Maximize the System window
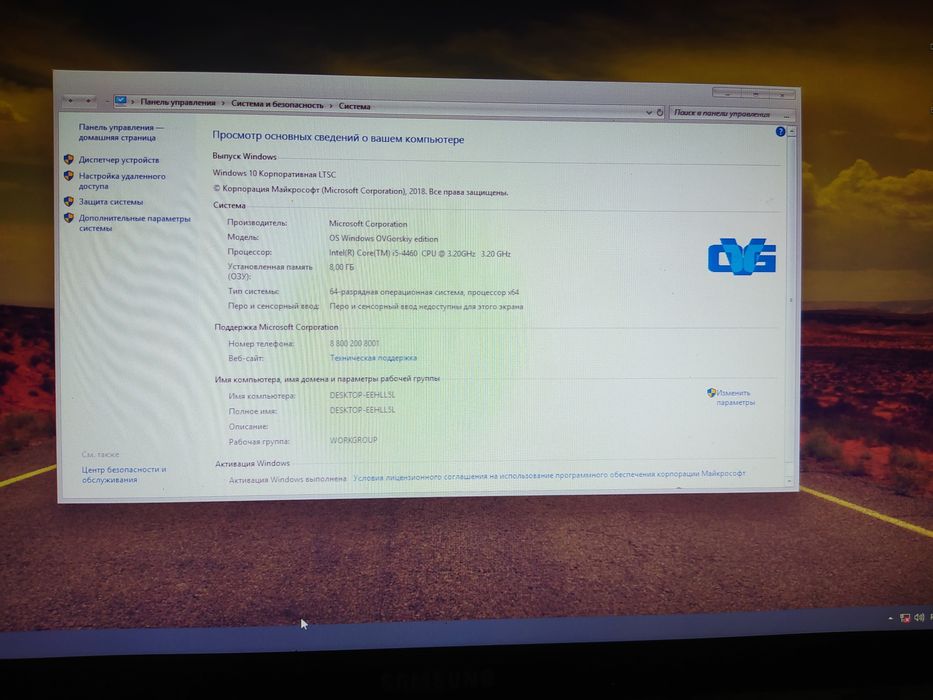Screen dimensions: 933x700 coord(754,93)
